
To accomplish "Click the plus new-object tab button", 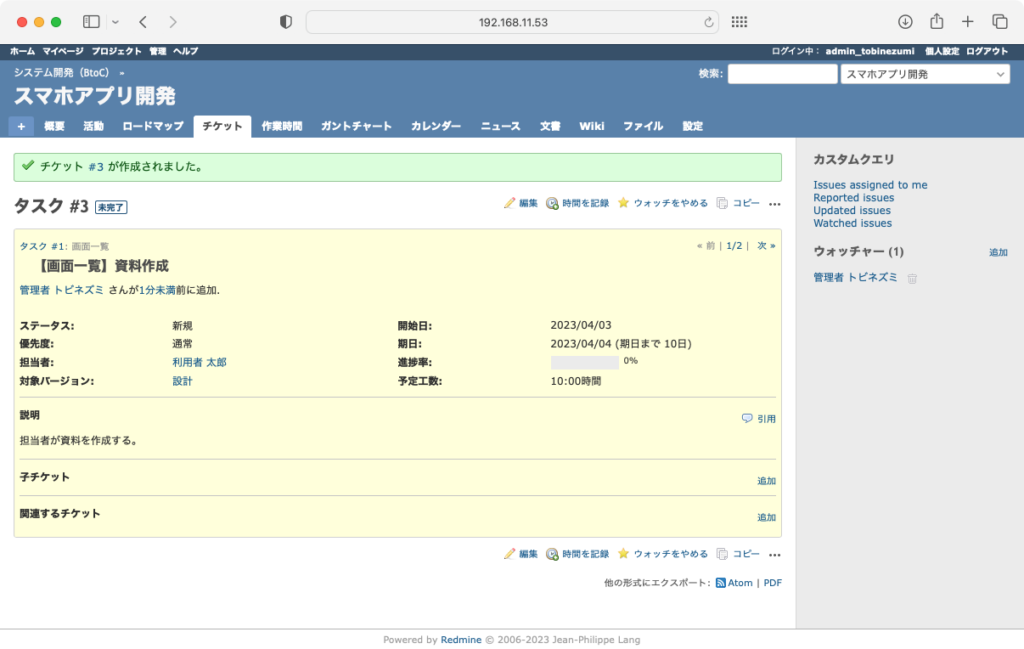I will [x=22, y=126].
